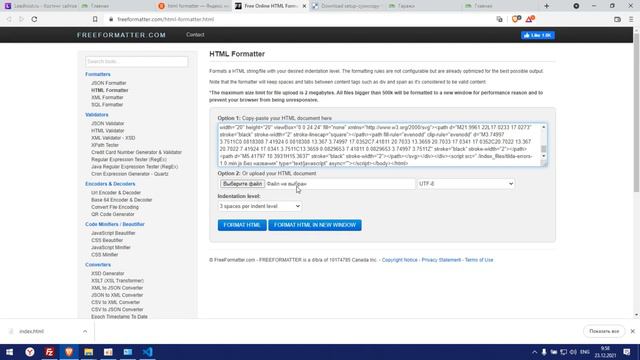Click the bookmark icon in the address bar
This screenshot has width=640, height=360.
click(95, 19)
